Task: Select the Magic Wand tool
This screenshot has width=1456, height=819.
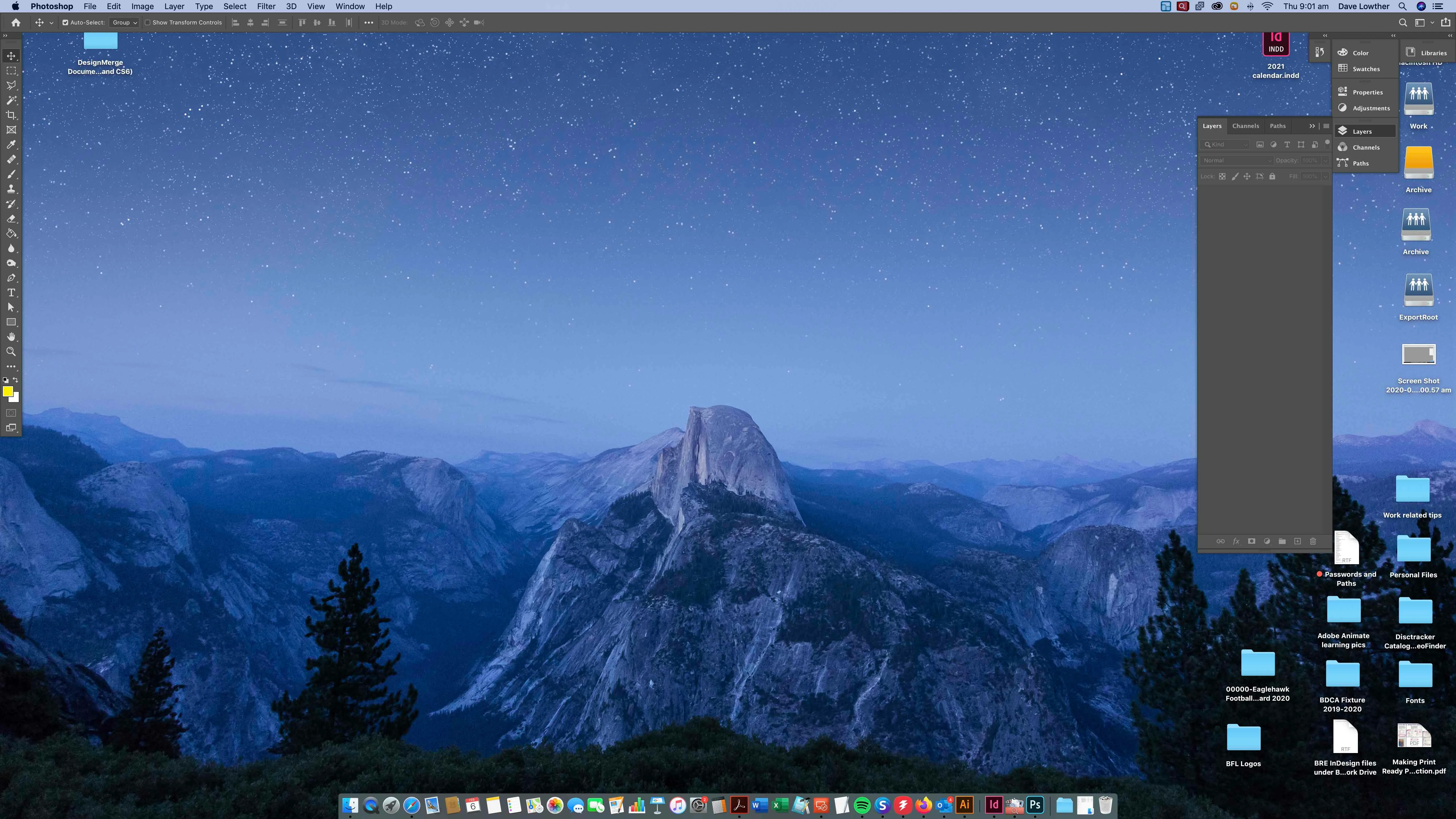Action: point(11,100)
